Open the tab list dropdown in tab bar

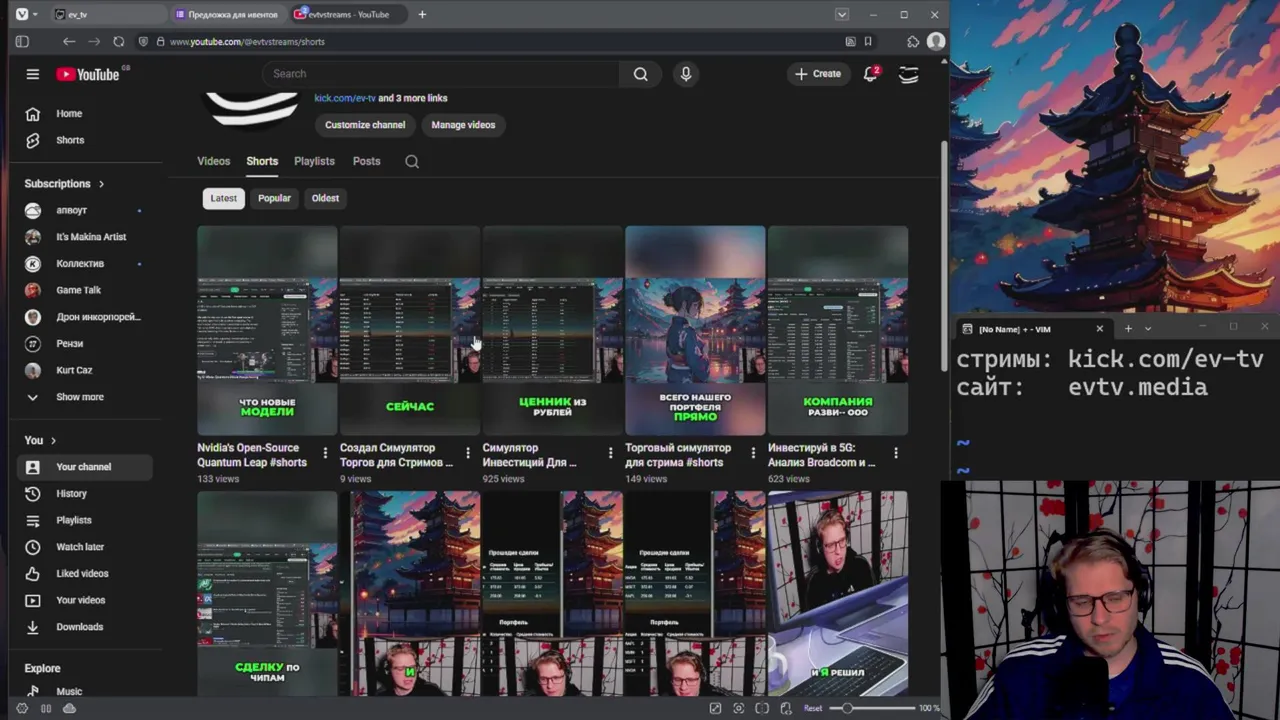842,14
